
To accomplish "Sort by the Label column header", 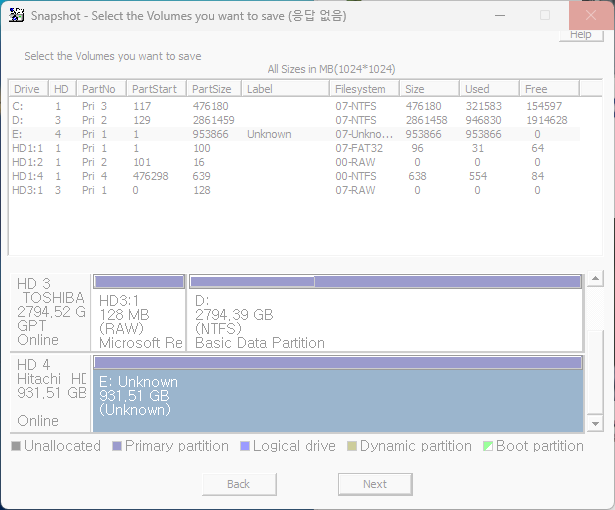I will tap(285, 89).
